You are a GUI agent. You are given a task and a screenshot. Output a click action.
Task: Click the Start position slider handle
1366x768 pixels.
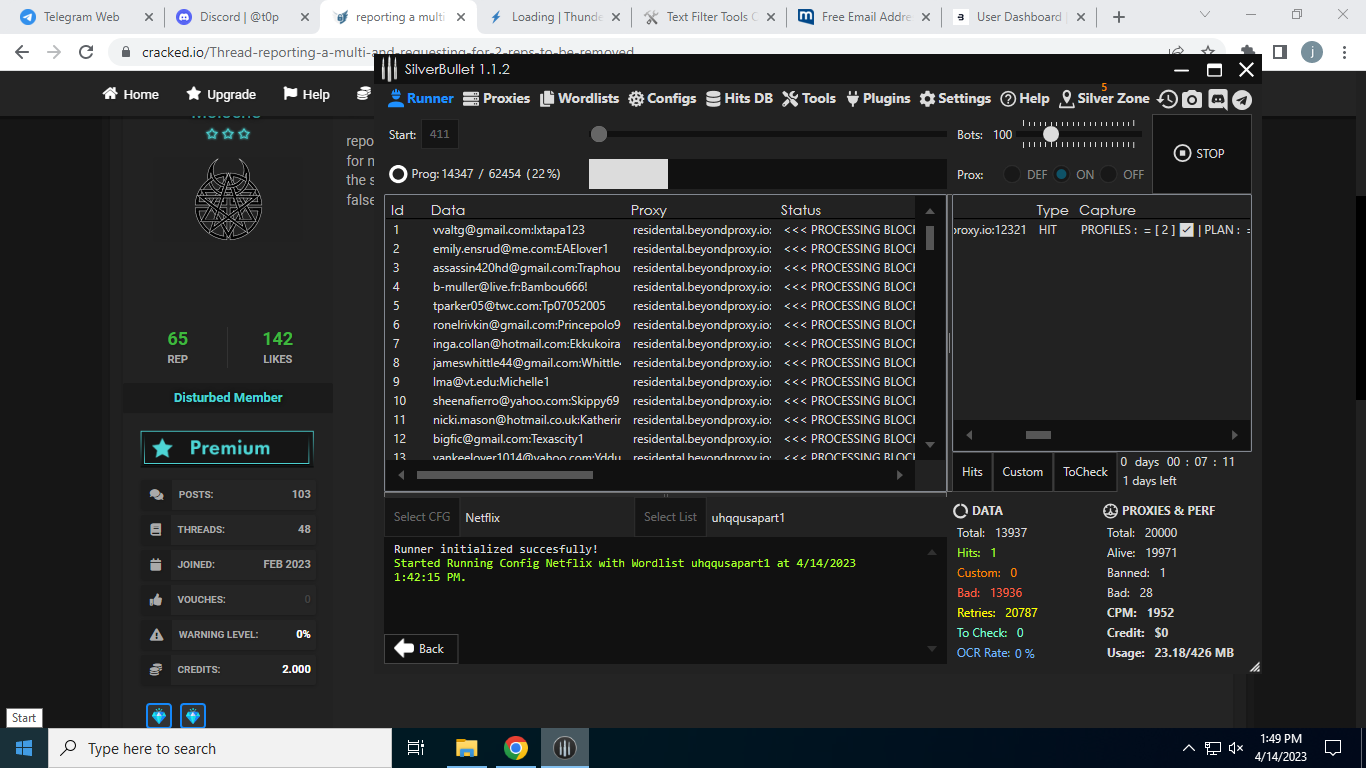598,134
